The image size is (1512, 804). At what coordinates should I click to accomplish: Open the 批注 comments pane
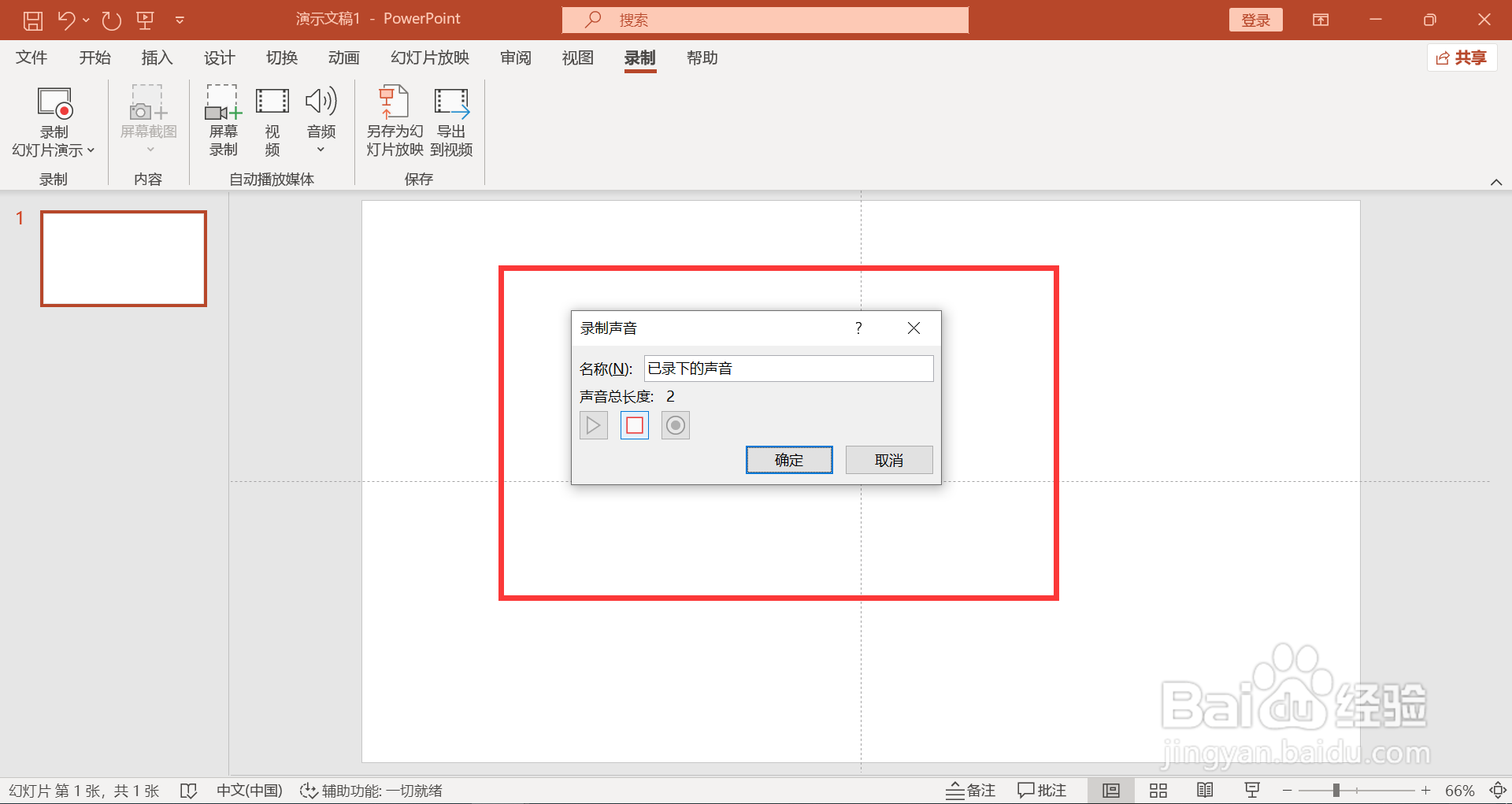click(1042, 791)
